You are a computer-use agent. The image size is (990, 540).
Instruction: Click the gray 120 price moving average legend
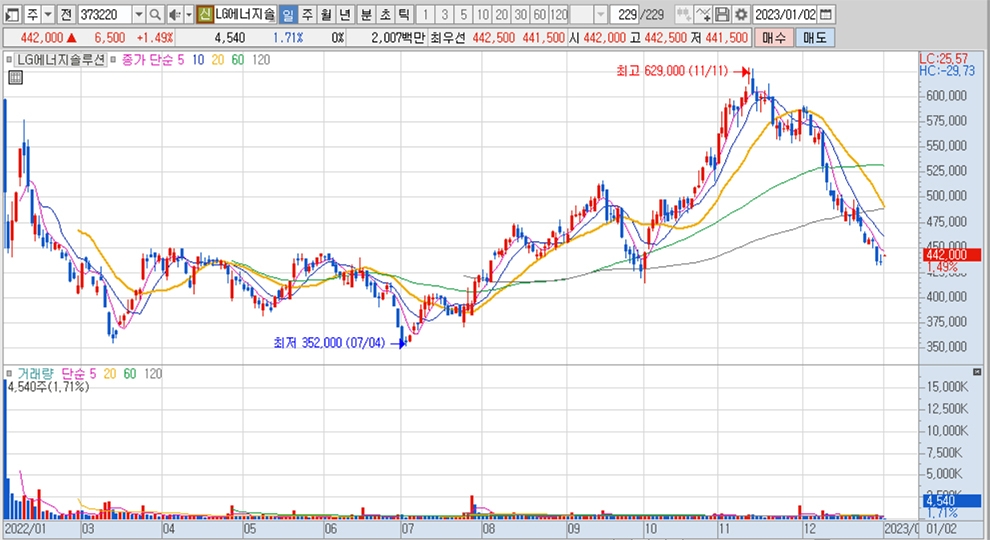coord(261,59)
